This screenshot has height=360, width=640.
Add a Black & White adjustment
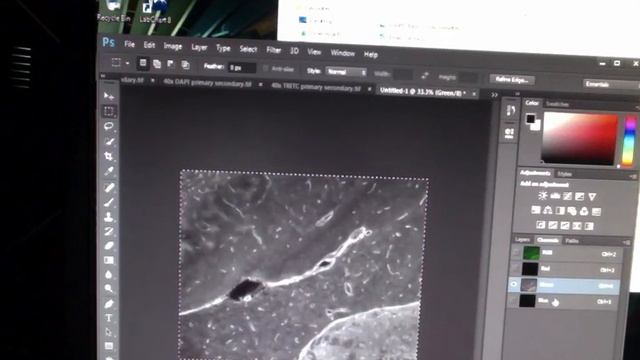pyautogui.click(x=560, y=211)
